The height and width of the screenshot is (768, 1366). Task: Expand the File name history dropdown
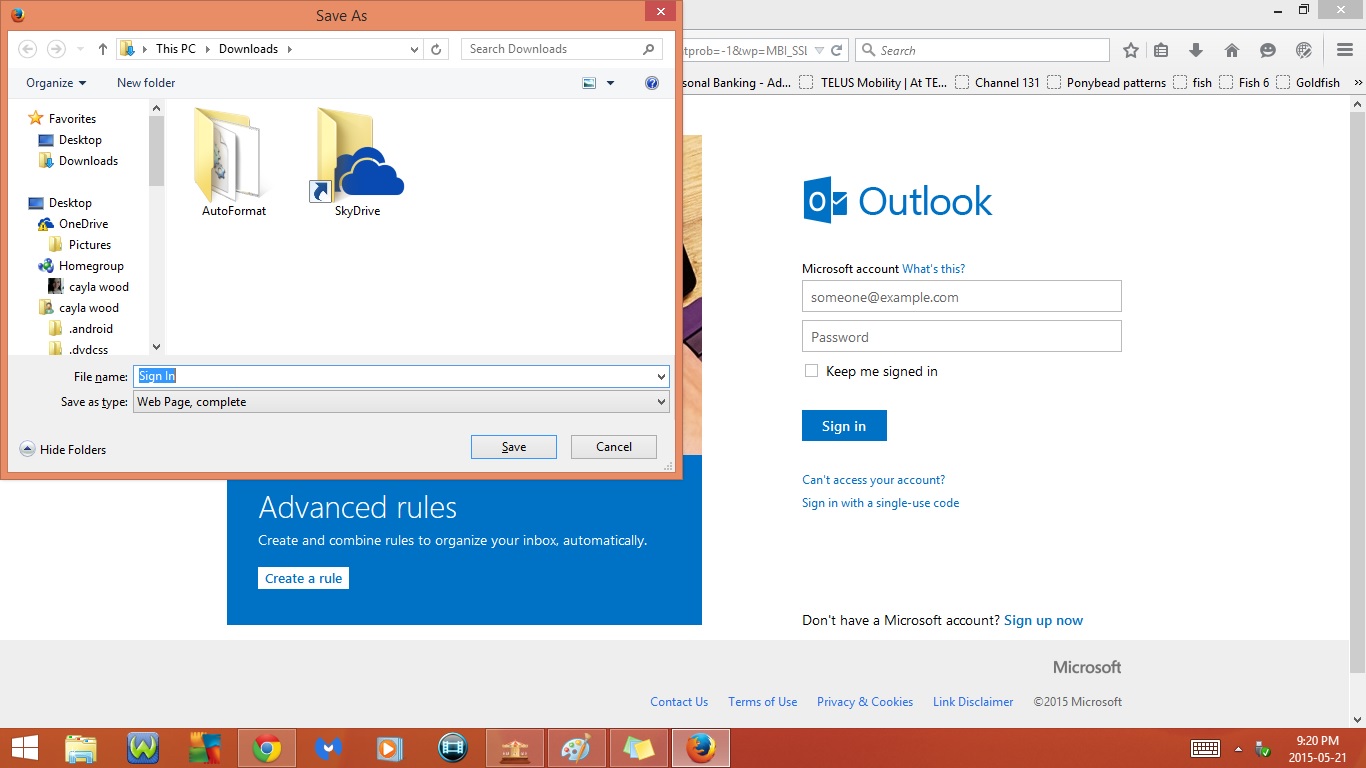661,377
